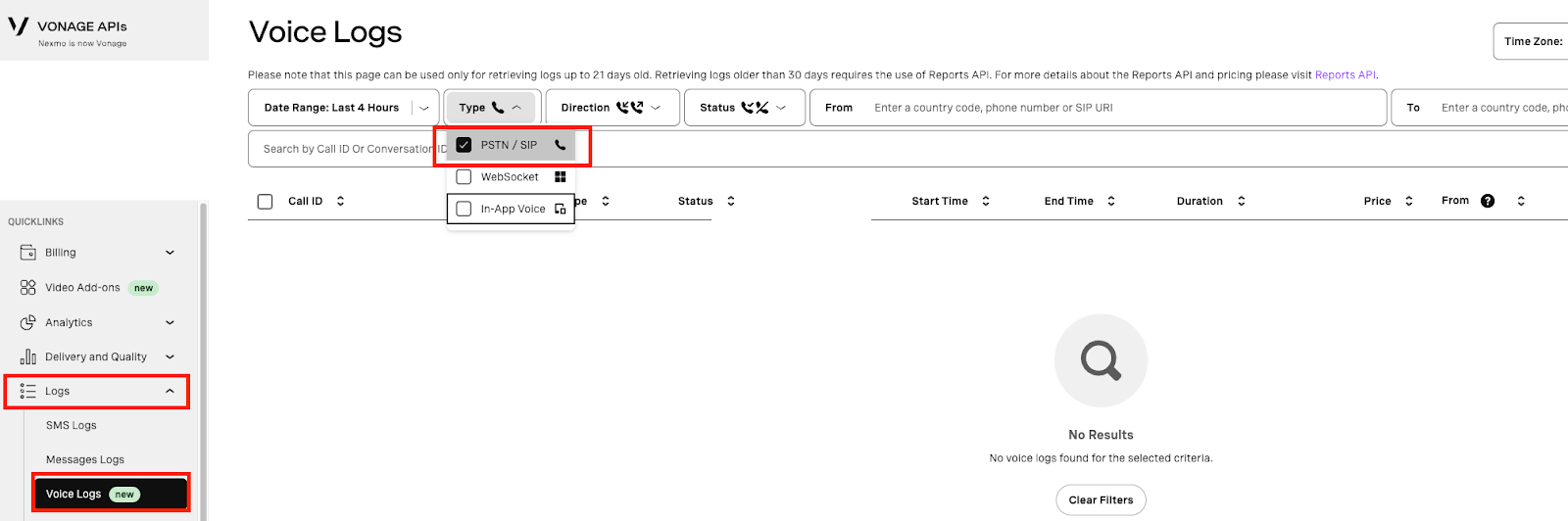Sort by Duration arrows
Screen dimensions: 1568x521
click(1242, 201)
